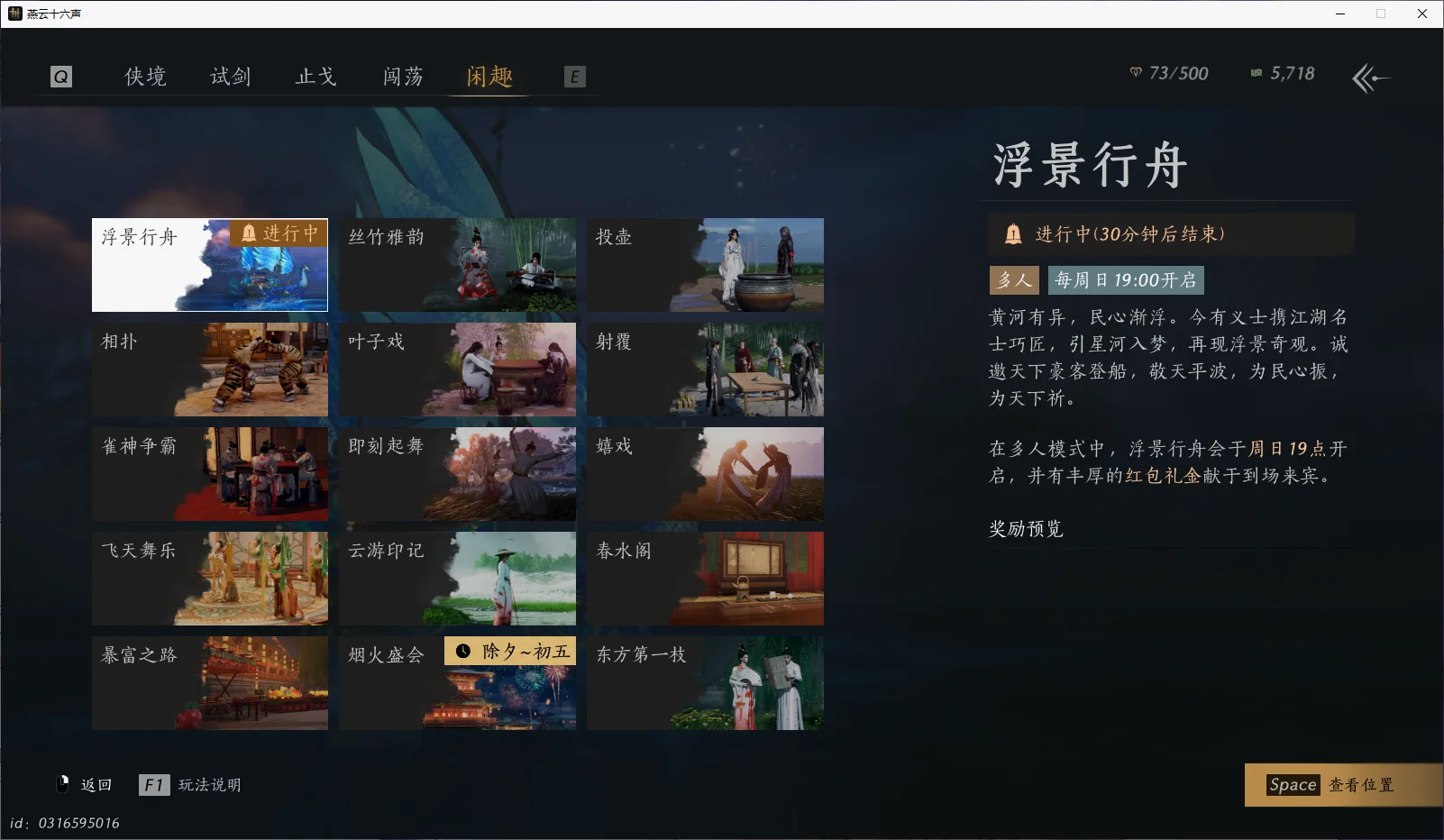
Task: Click the 奖励预览 heading
Action: pos(1026,529)
